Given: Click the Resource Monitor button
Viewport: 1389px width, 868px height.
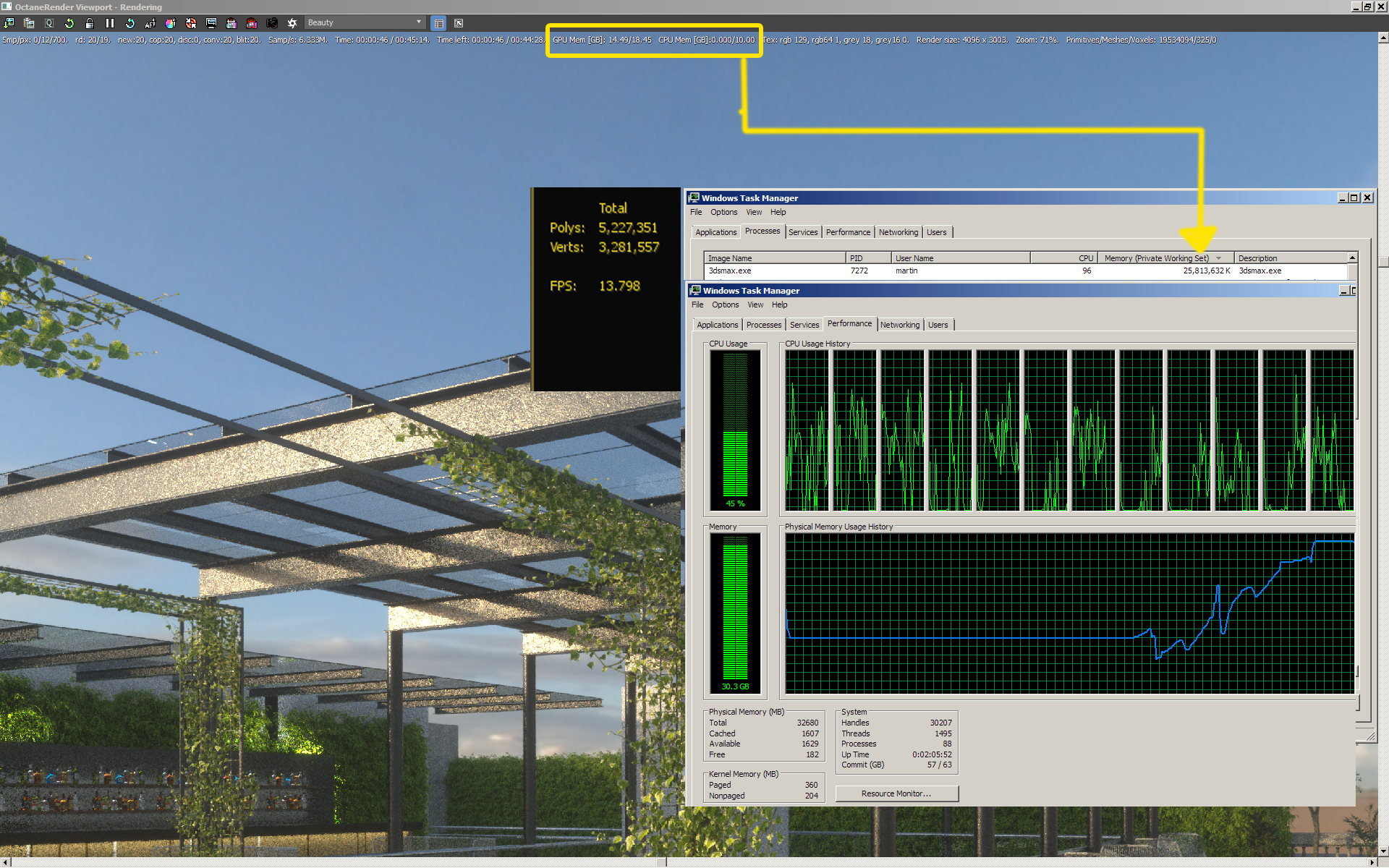Looking at the screenshot, I should [x=896, y=793].
